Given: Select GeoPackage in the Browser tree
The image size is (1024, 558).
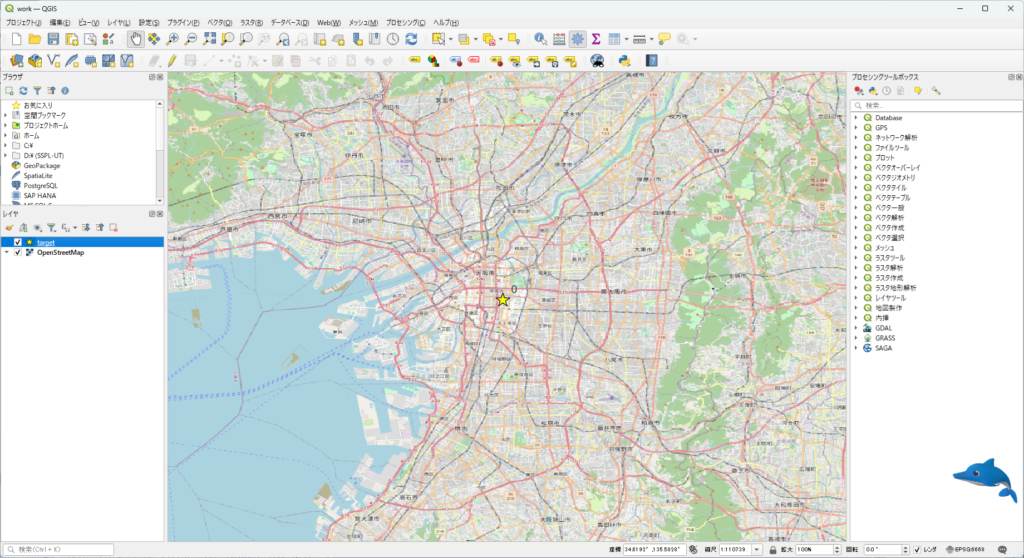Looking at the screenshot, I should [42, 166].
